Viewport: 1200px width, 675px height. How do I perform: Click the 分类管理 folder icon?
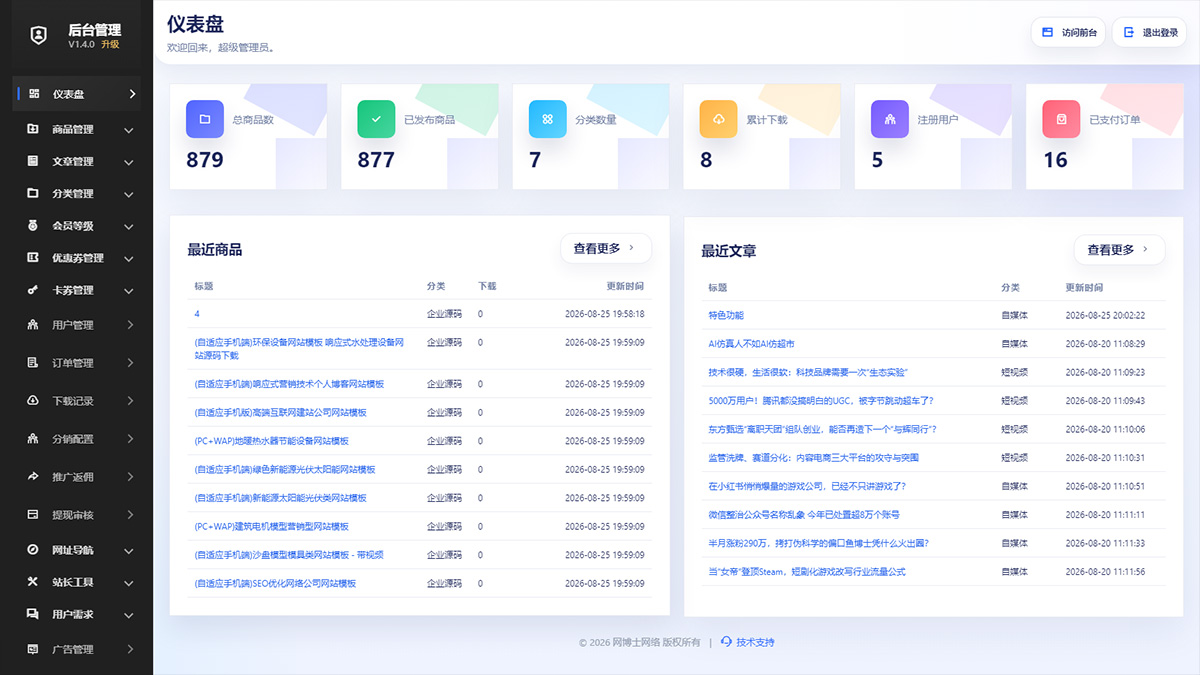(33, 193)
